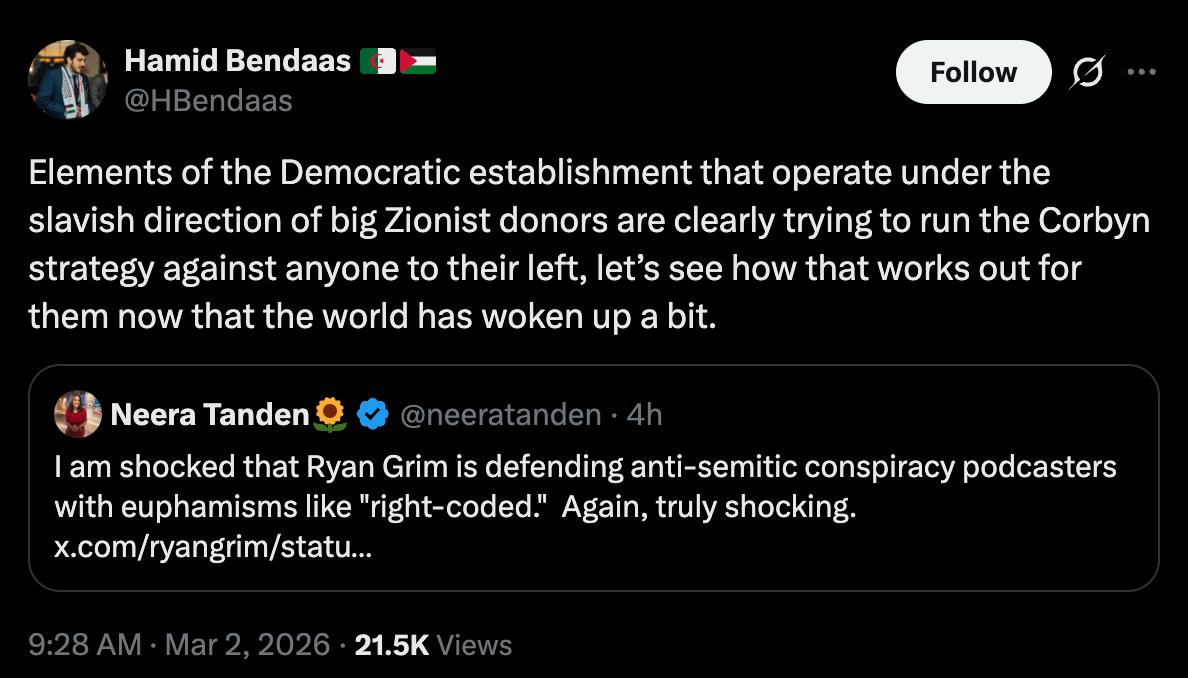The image size is (1188, 678).
Task: Click the main tweet text body
Action: (588, 244)
